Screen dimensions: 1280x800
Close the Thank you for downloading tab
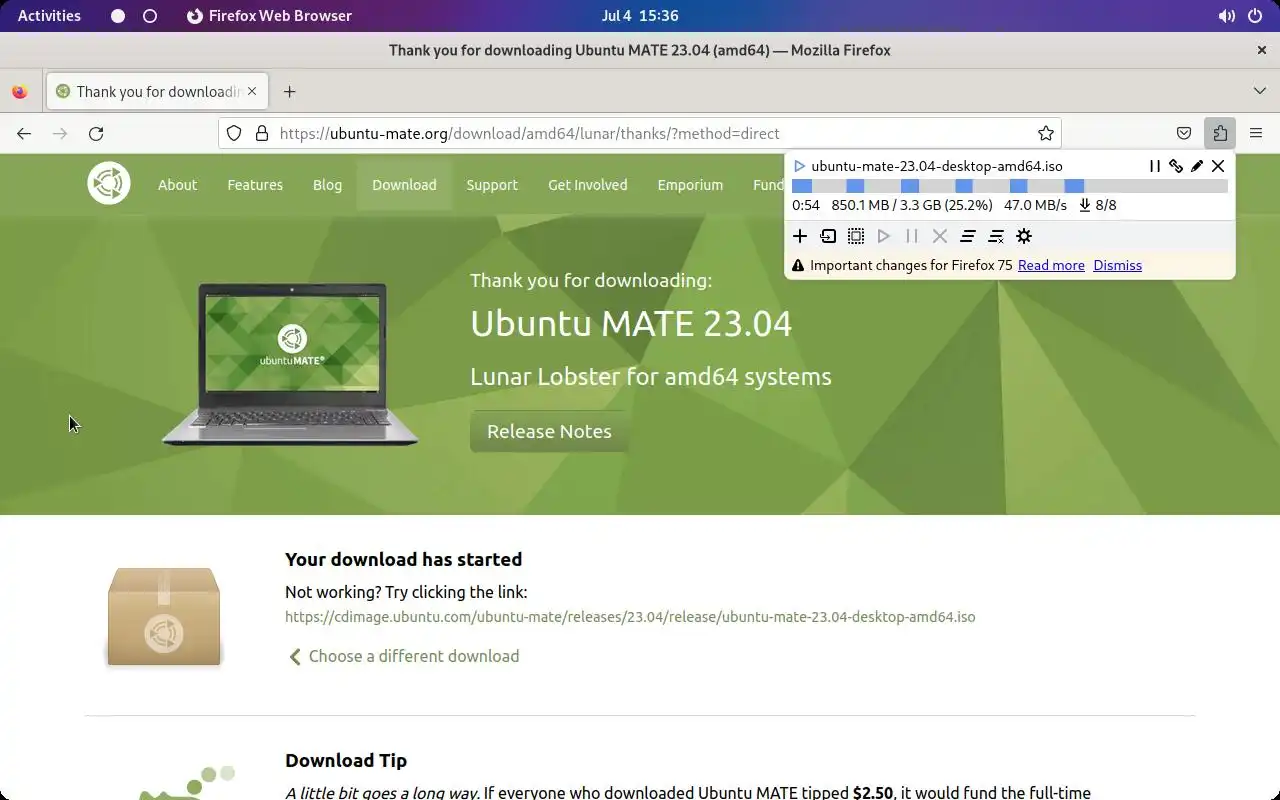click(252, 91)
